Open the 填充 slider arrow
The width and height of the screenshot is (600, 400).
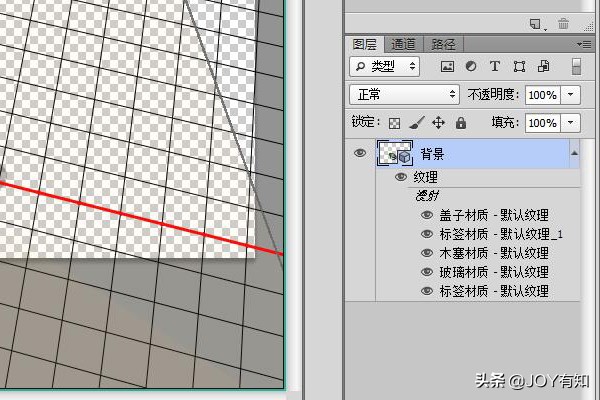pos(571,122)
